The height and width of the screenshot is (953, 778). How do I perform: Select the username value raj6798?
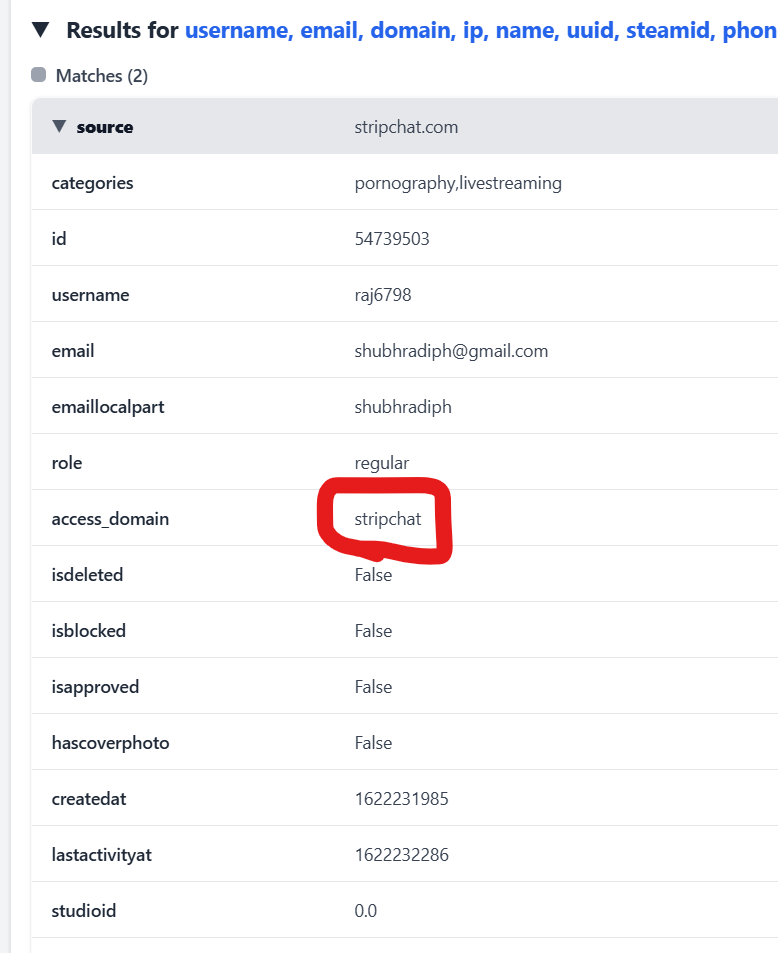point(383,295)
